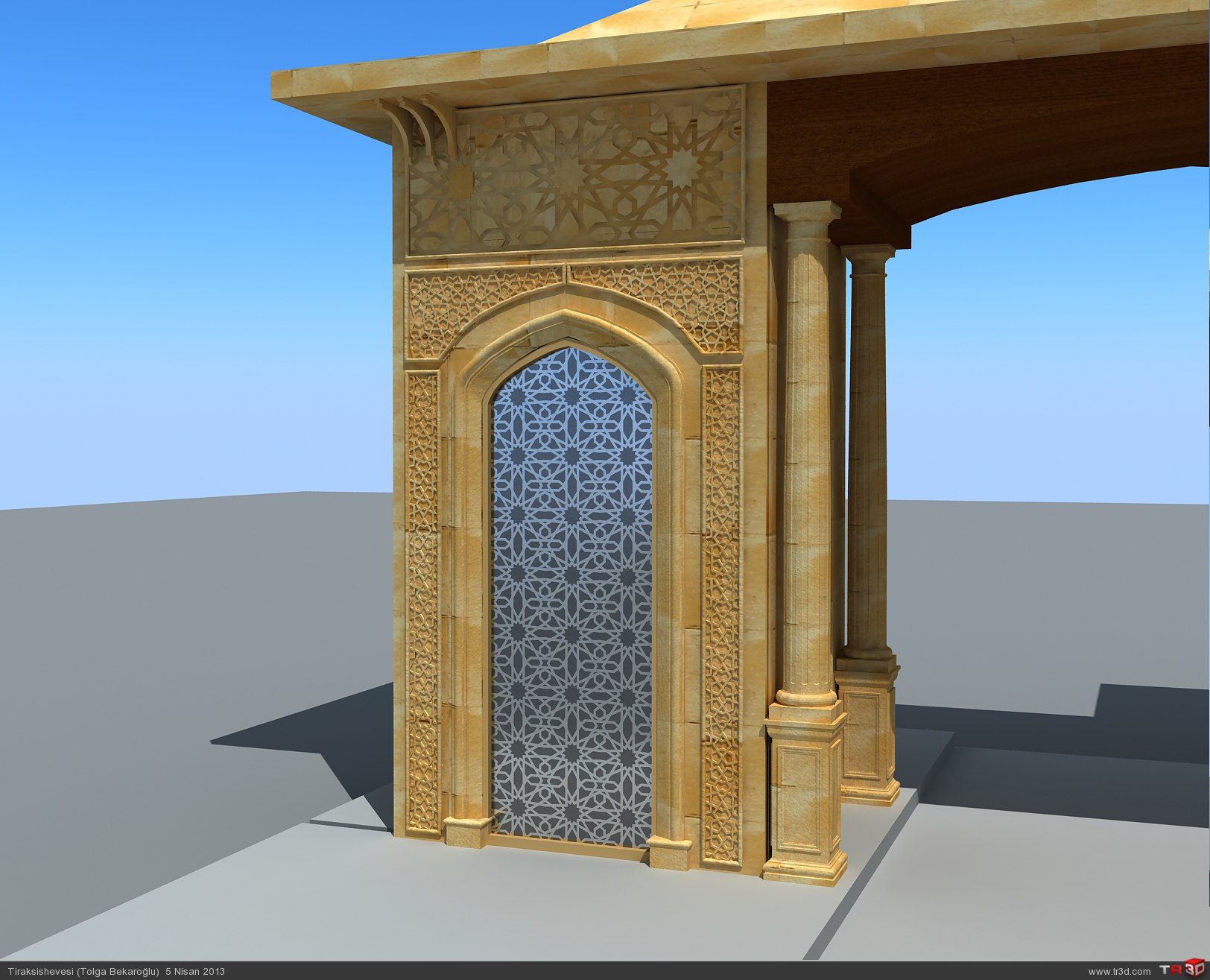Click the www.tr3d.com link text
Screen dimensions: 1210x980
point(1119,972)
